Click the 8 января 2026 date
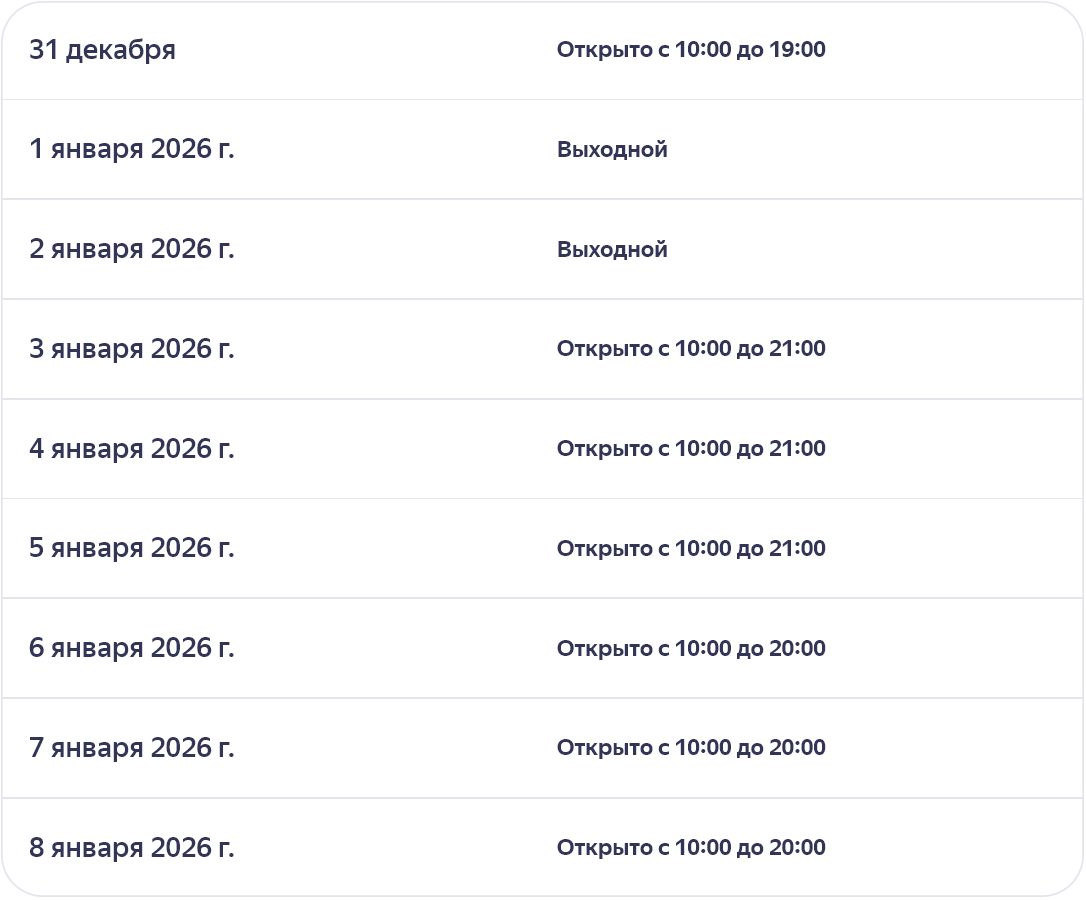 (131, 848)
